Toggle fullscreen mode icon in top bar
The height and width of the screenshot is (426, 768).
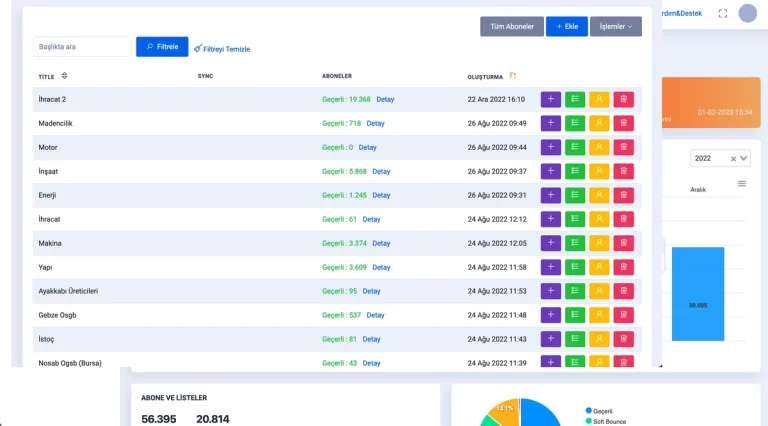[x=723, y=13]
